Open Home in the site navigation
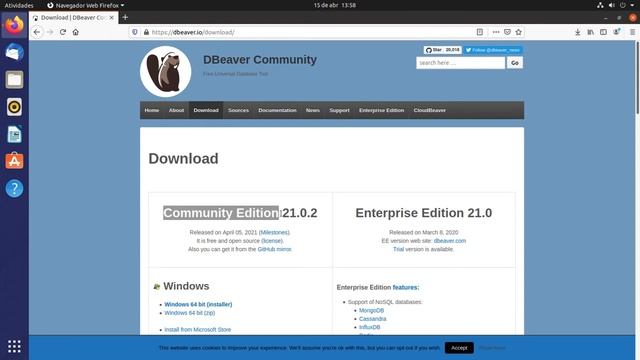 point(152,110)
